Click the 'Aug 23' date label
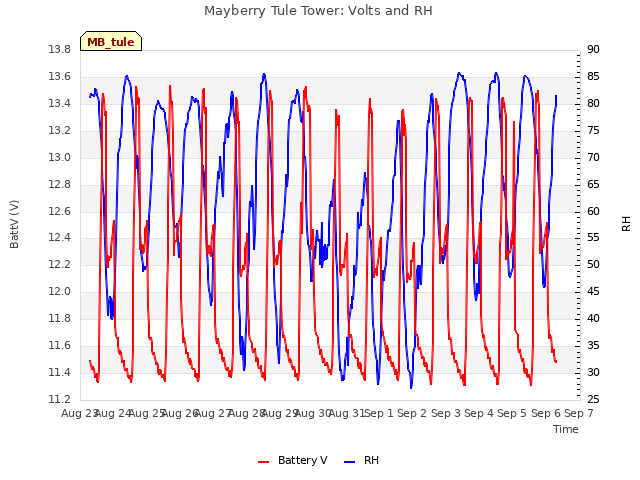The width and height of the screenshot is (640, 480). tap(80, 414)
